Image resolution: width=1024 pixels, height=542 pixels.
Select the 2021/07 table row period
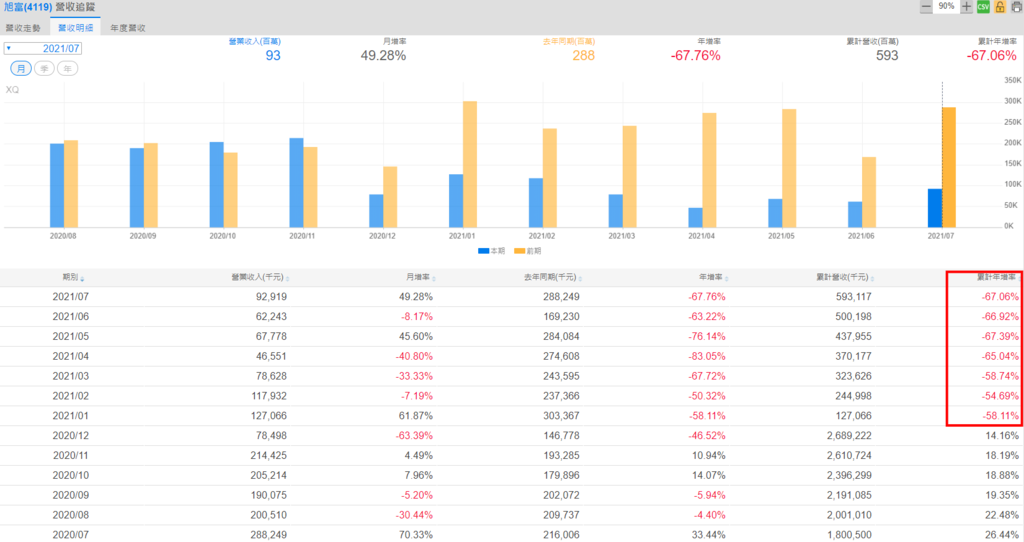(71, 297)
